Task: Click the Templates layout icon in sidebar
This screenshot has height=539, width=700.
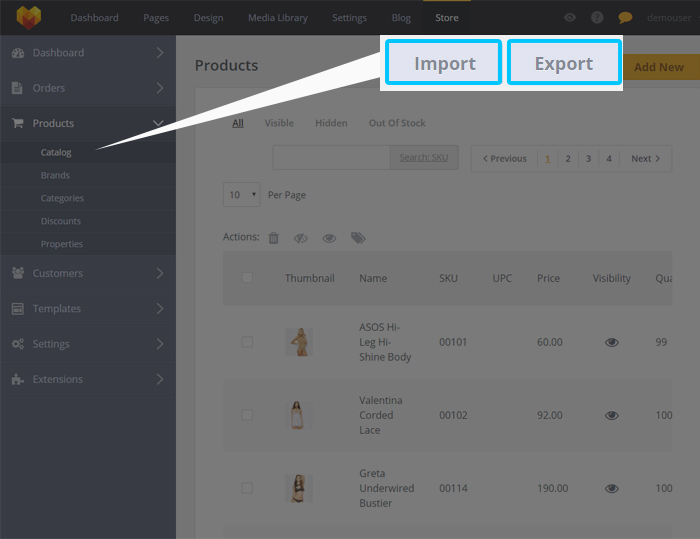Action: click(x=18, y=309)
